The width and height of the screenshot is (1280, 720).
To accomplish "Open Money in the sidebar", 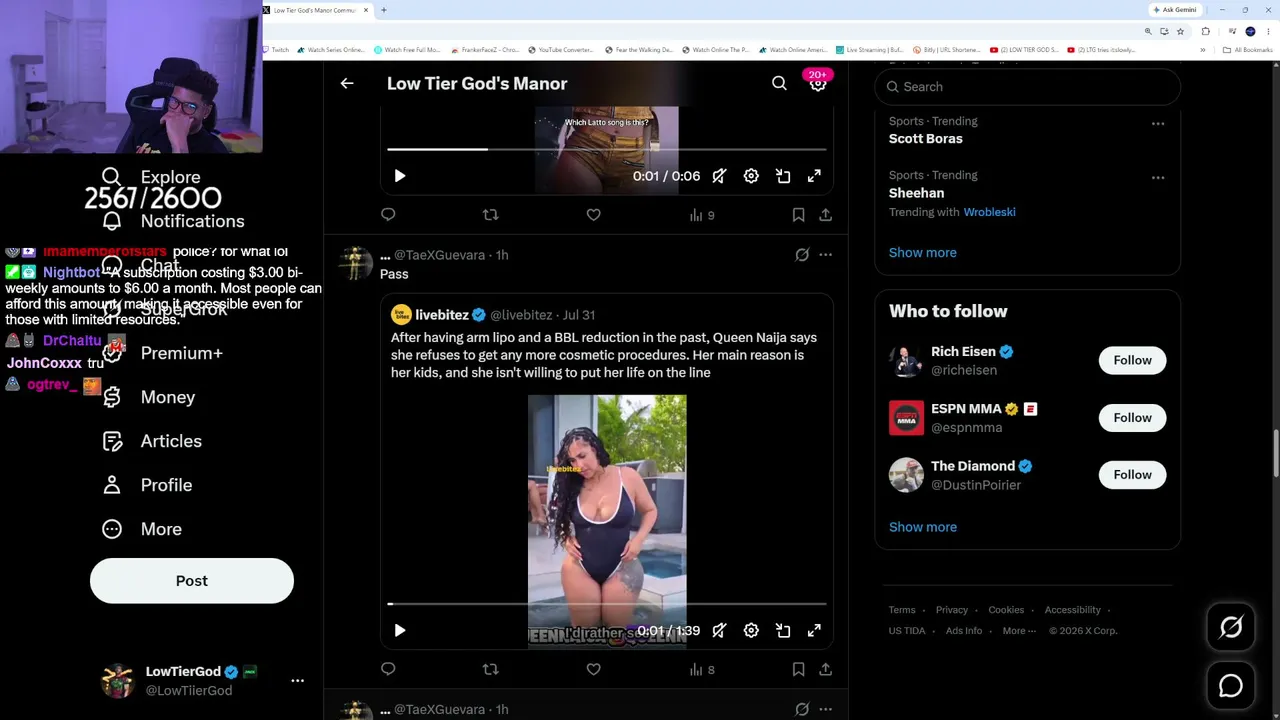I will tap(148, 397).
